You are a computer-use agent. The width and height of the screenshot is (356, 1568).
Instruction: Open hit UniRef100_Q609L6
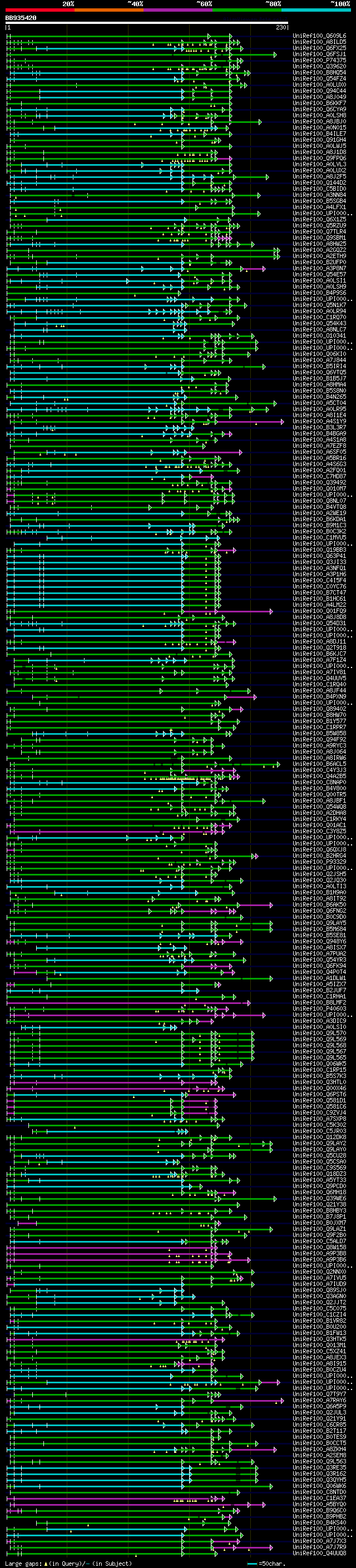[x=319, y=36]
